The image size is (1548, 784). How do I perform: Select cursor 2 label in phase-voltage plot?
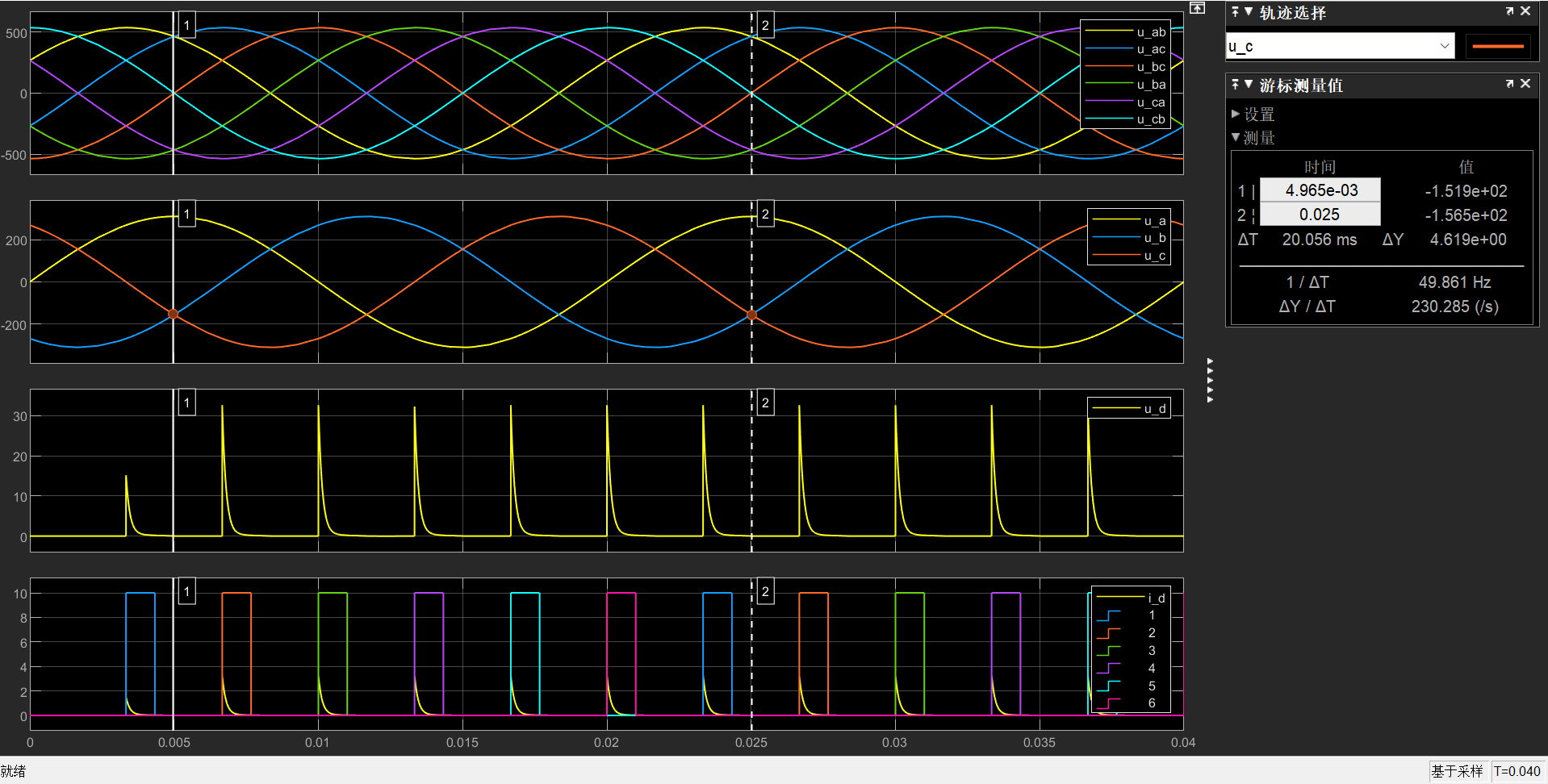[x=765, y=214]
